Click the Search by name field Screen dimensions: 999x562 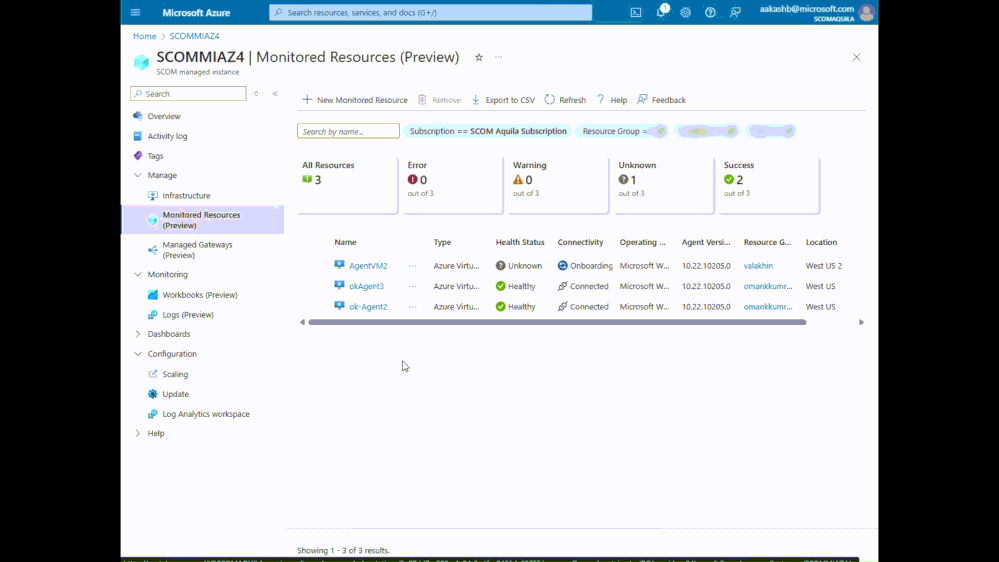click(349, 131)
